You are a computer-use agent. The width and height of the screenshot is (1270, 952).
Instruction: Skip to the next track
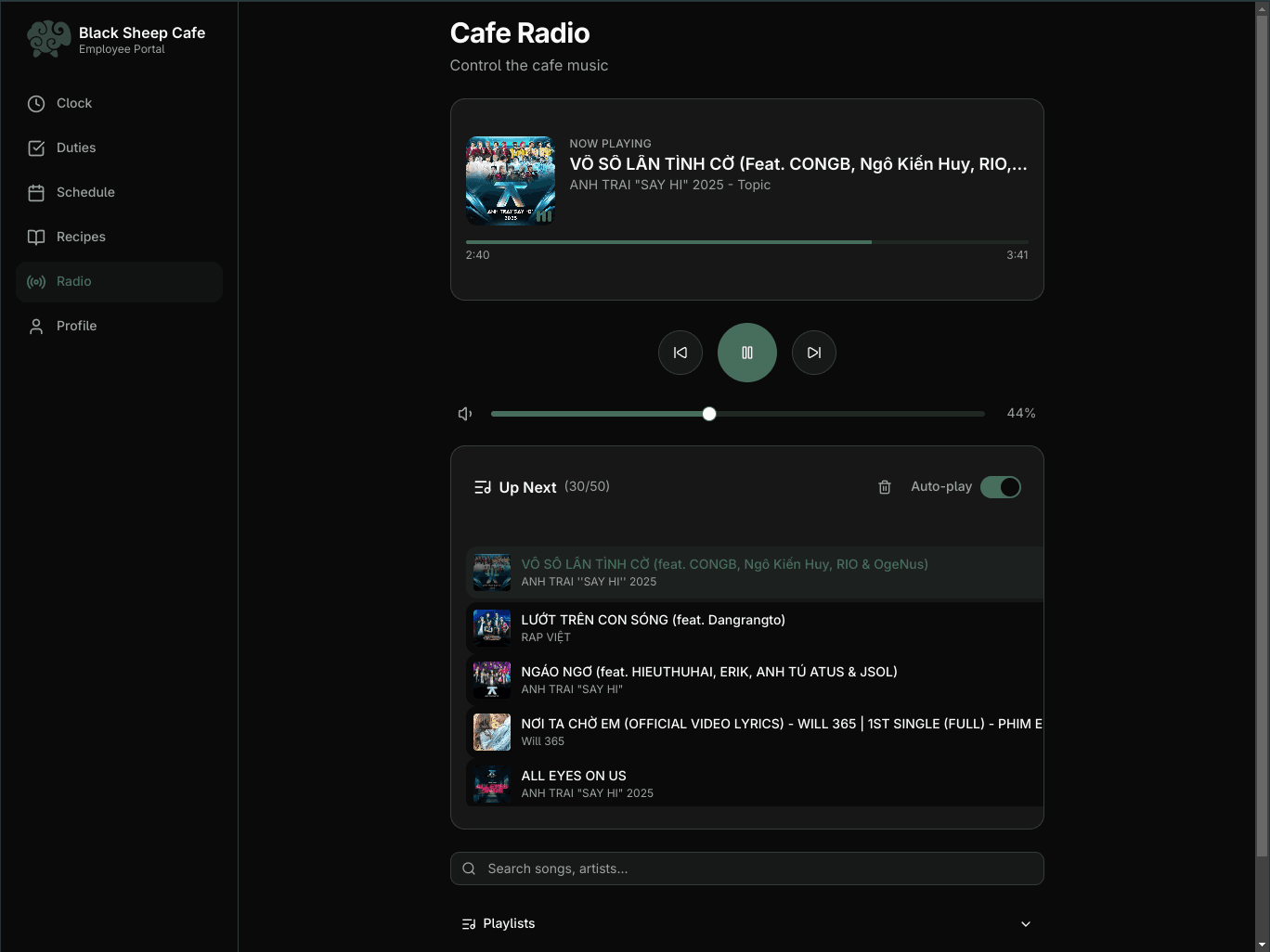tap(813, 353)
